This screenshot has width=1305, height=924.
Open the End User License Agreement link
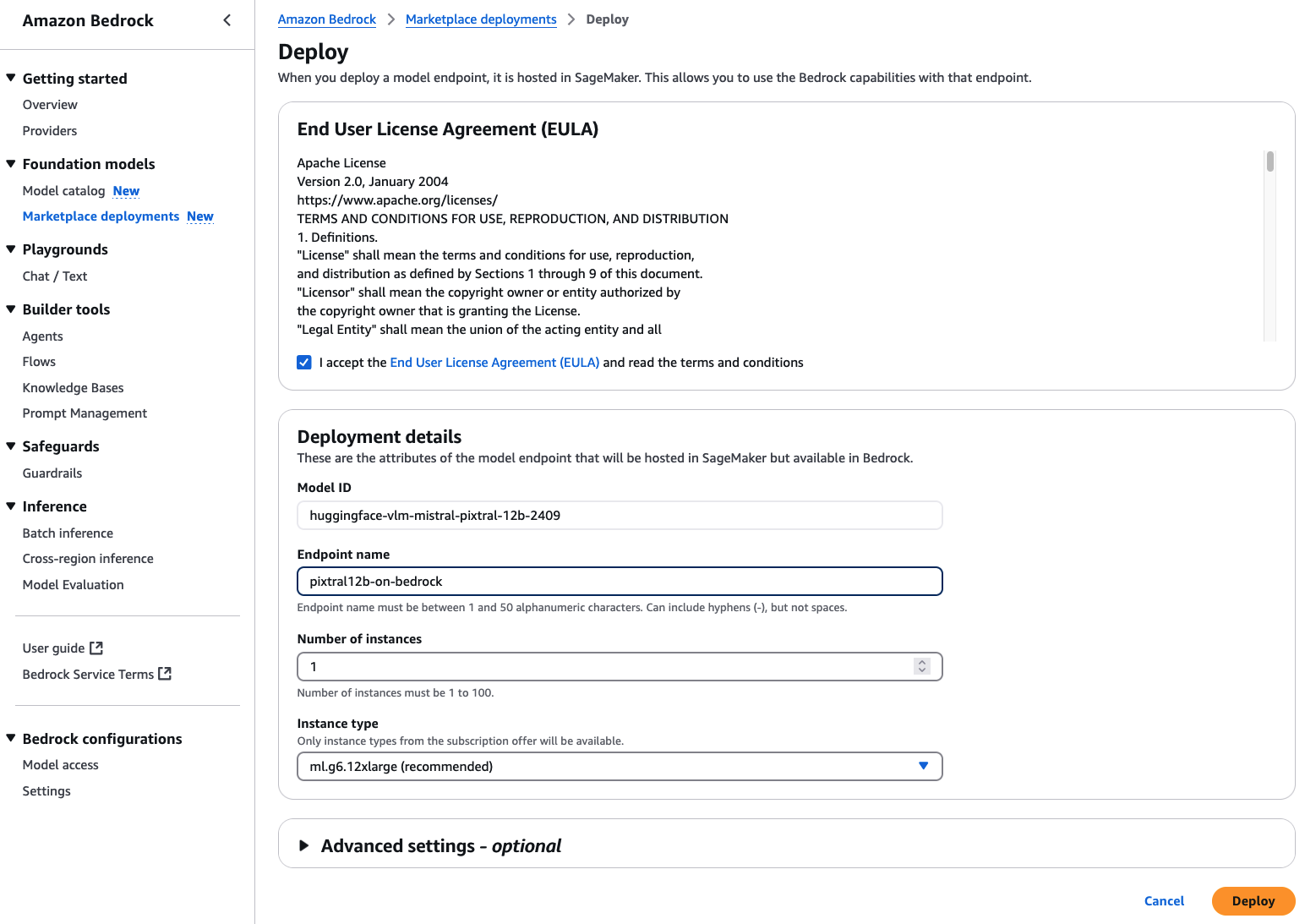coord(494,363)
